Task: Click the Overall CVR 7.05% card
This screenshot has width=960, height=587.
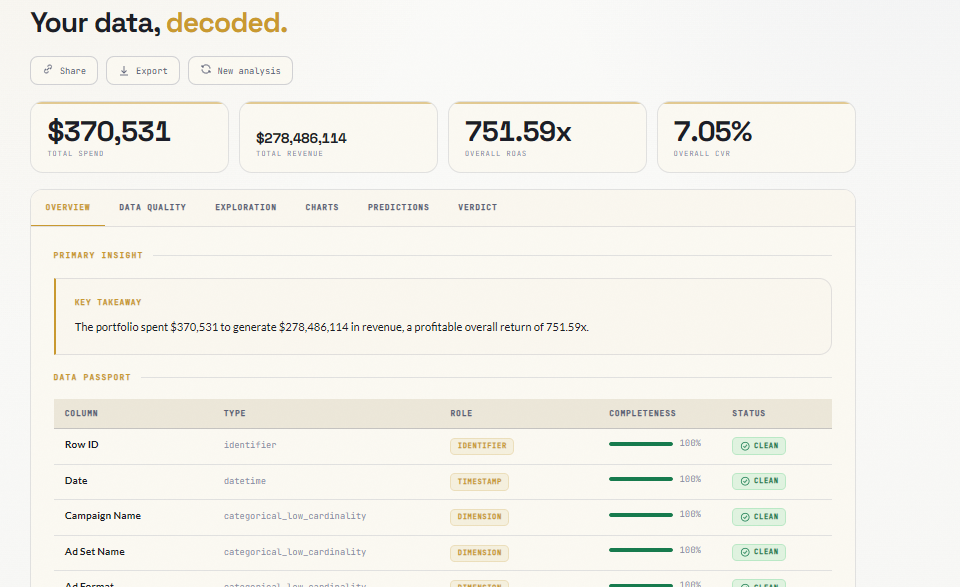Action: [x=756, y=137]
